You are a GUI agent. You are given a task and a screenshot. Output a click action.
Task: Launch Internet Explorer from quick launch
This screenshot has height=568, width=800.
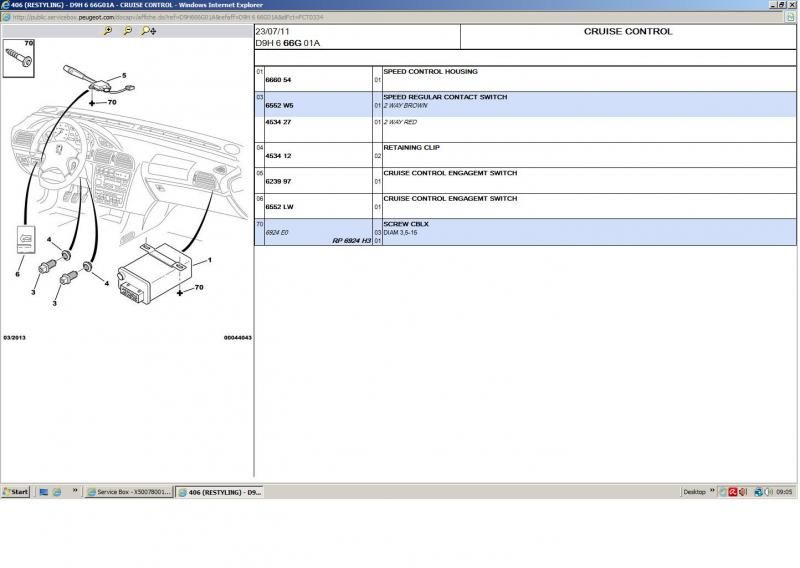[x=57, y=492]
